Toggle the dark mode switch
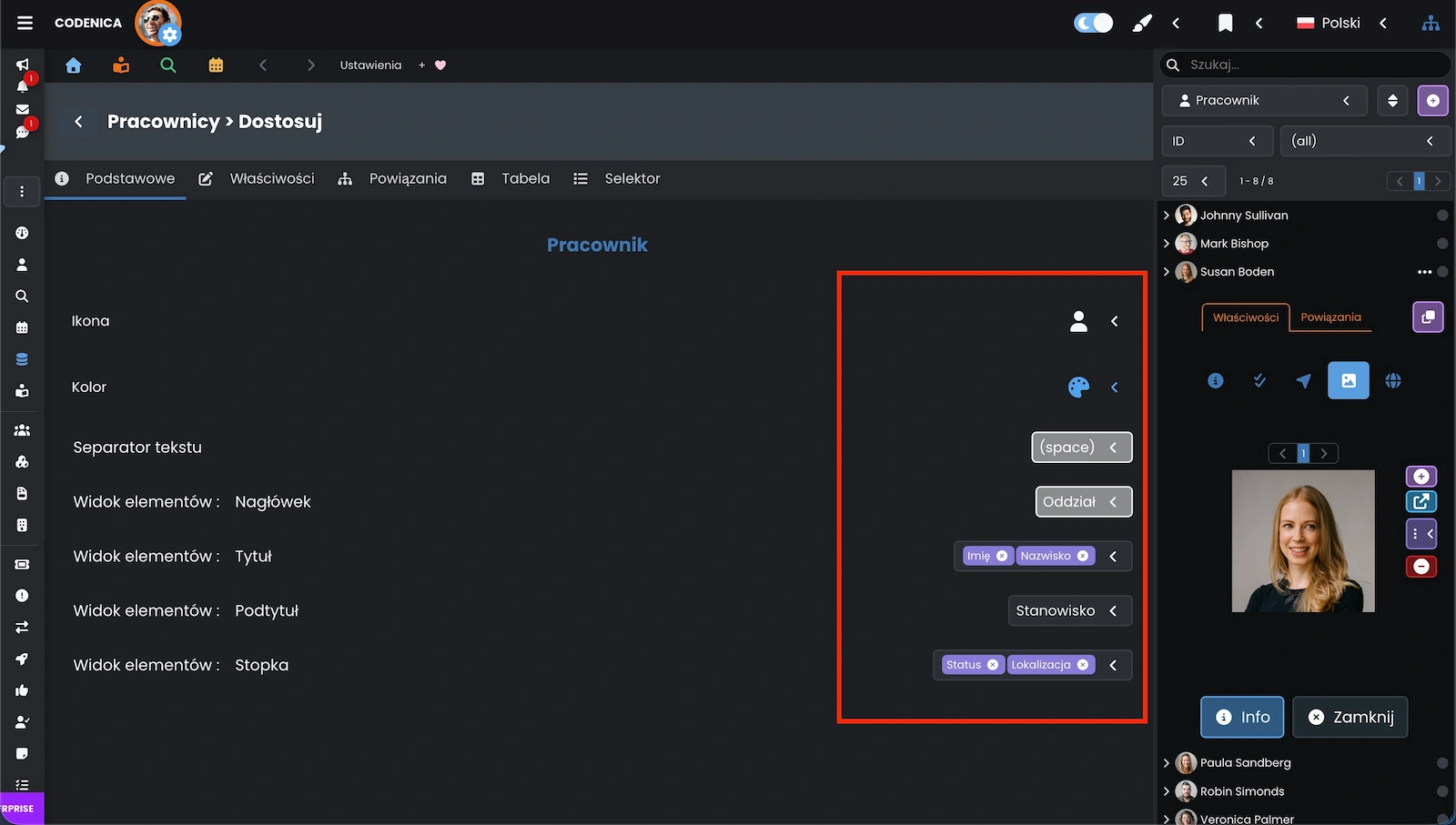Viewport: 1456px width, 825px height. (1093, 23)
